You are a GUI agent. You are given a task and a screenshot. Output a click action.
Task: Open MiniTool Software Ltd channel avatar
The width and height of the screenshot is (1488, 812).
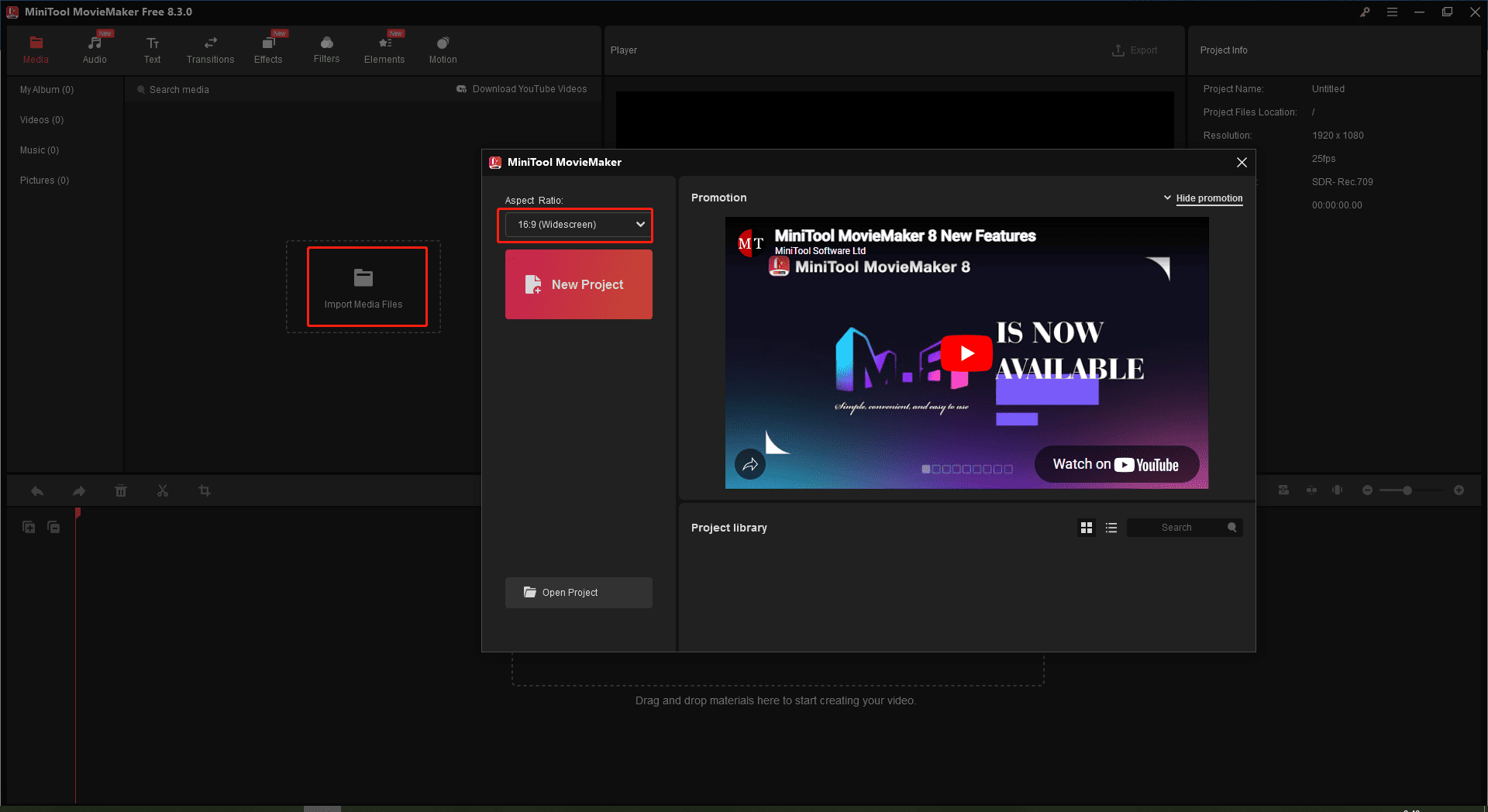[750, 243]
